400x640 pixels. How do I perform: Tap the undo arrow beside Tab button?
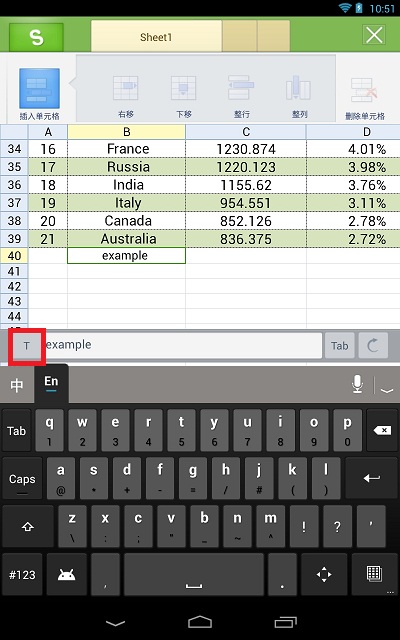tap(373, 346)
